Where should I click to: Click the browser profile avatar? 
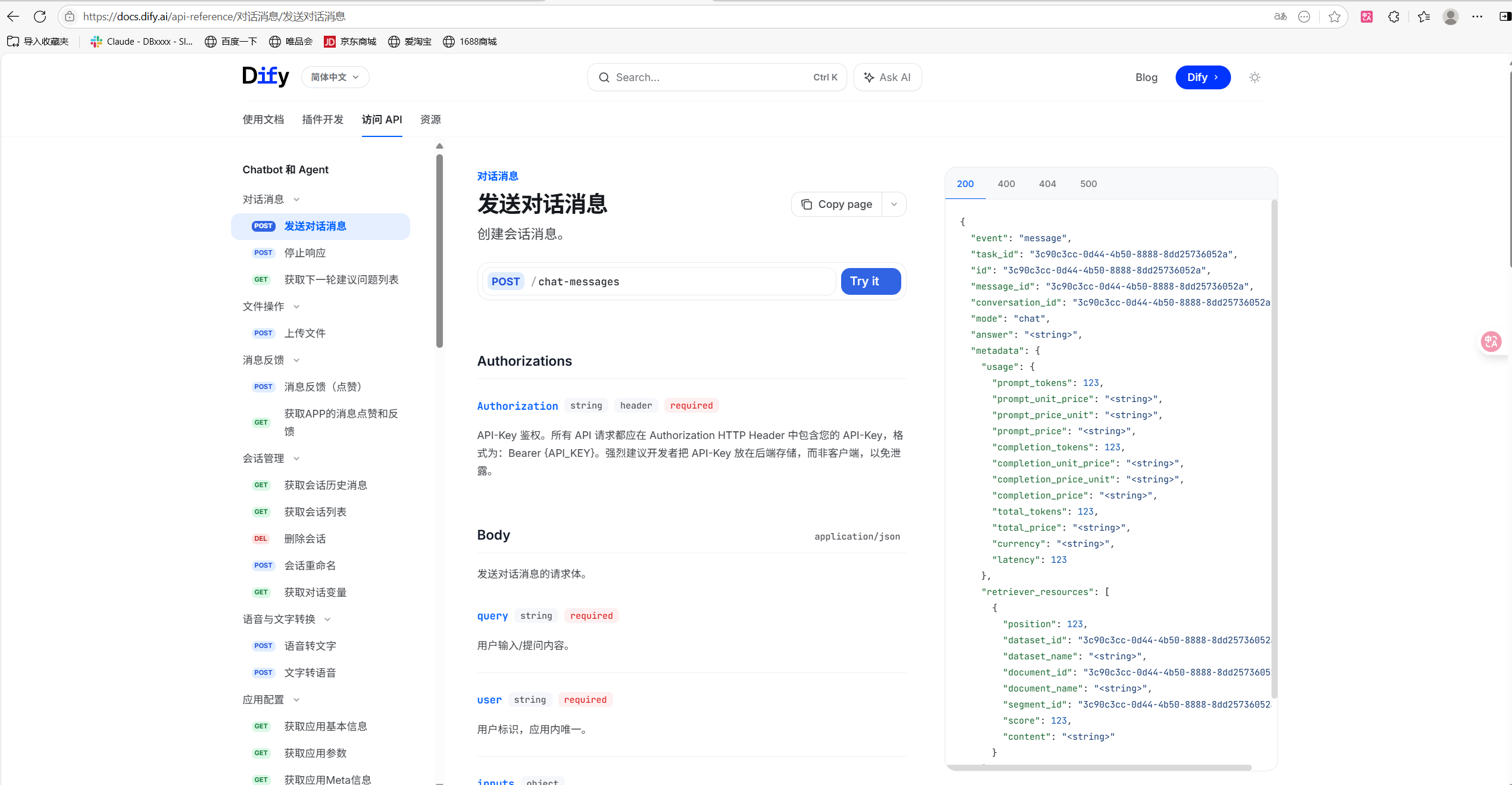coord(1451,17)
